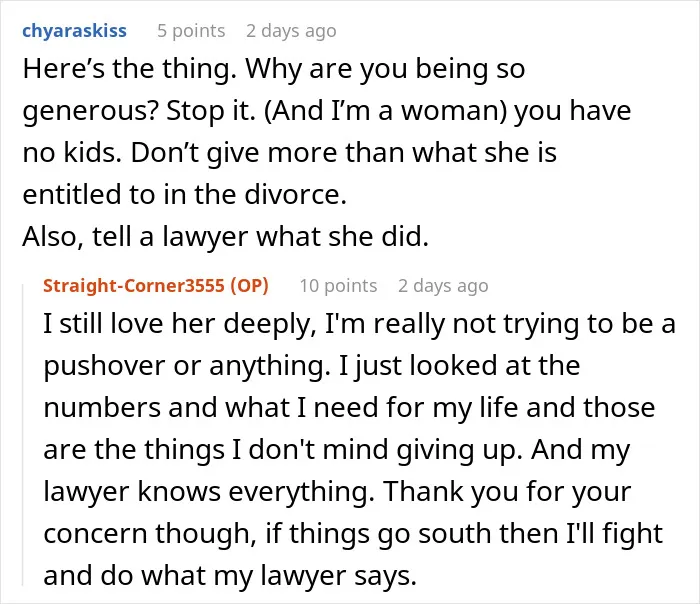Open timestamp beside chyaraskiss's 5 points
This screenshot has width=700, height=604.
[x=291, y=31]
